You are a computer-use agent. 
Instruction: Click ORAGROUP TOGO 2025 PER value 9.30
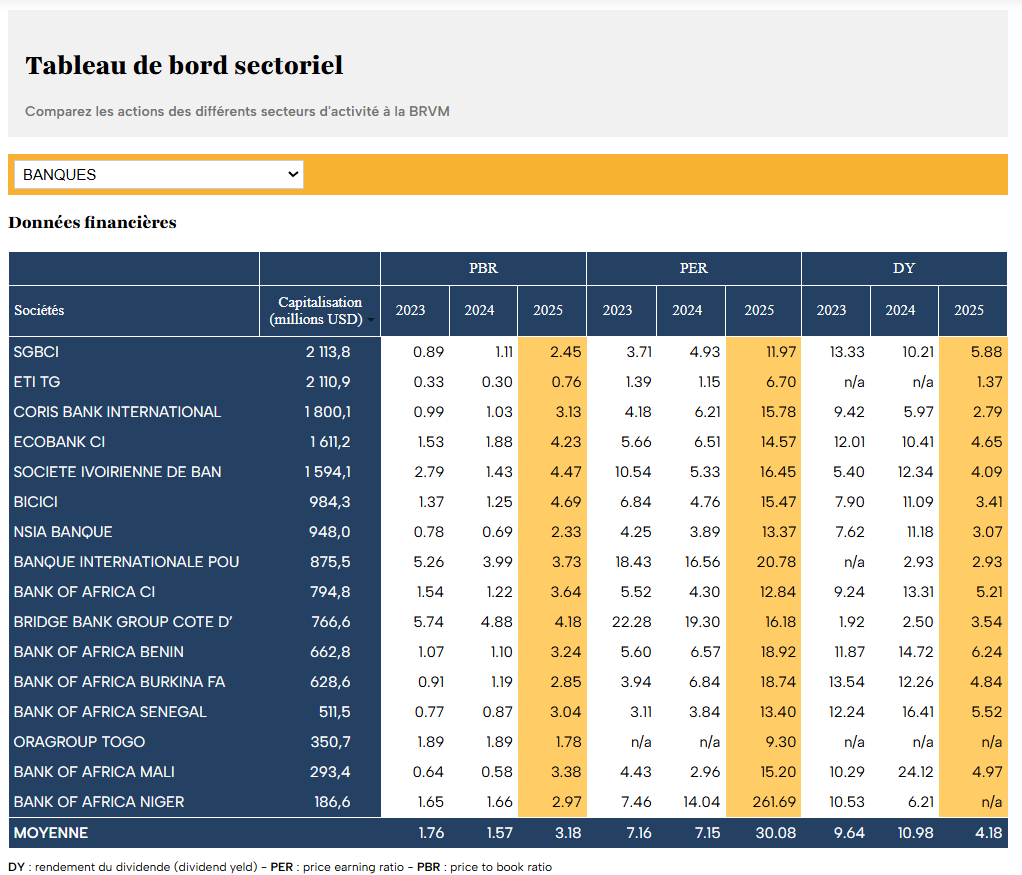click(x=780, y=742)
